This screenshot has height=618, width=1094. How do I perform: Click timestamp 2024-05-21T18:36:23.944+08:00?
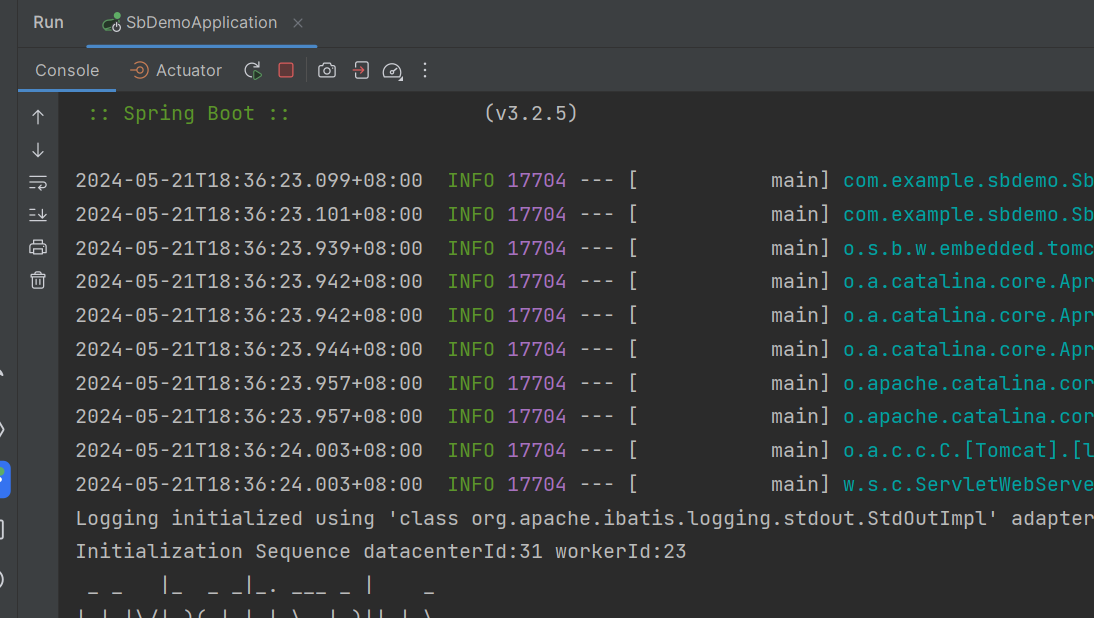(x=249, y=349)
